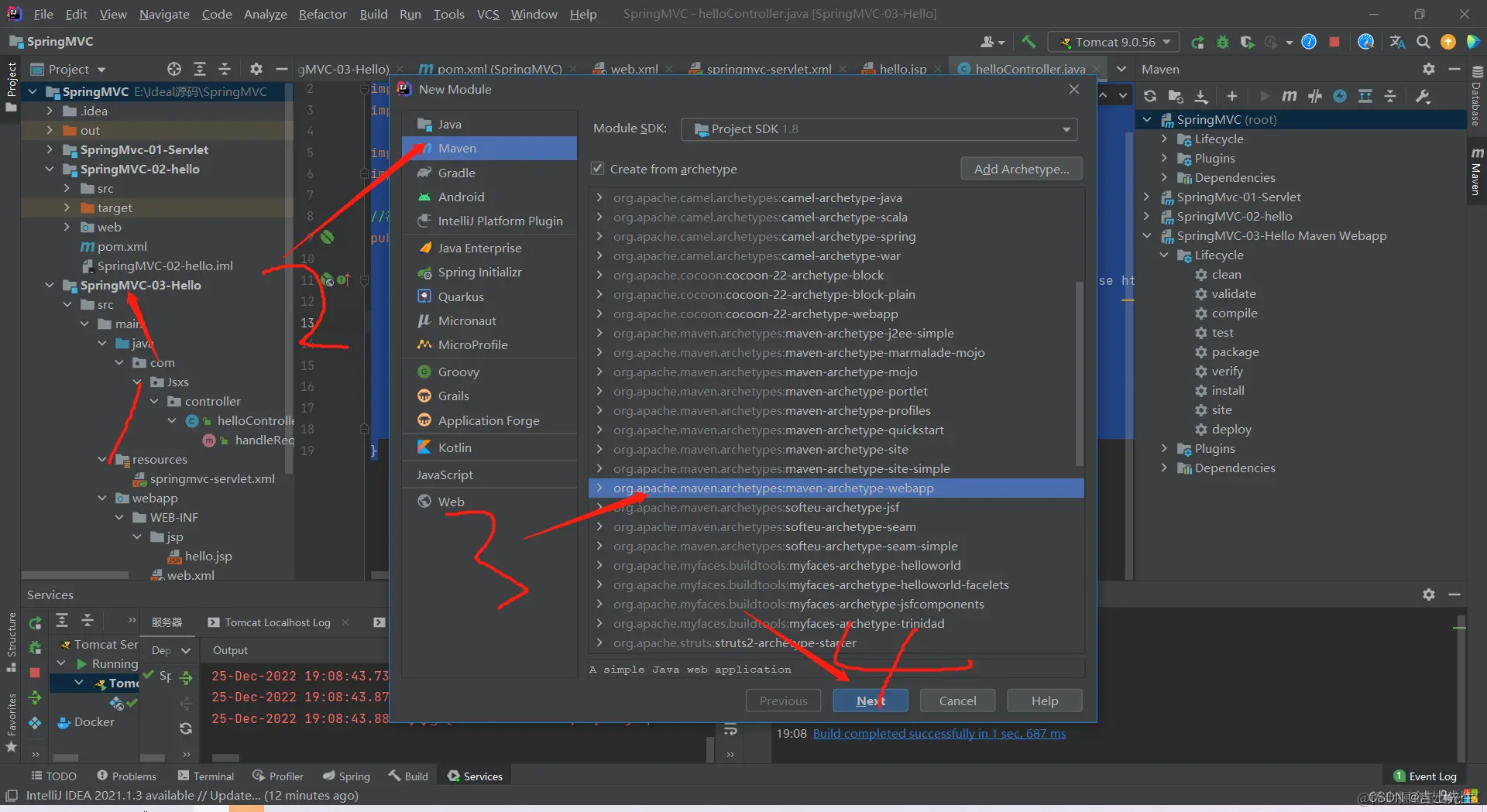Screen dimensions: 1487x812
Task: Expand maven-archetype-quickstart archetype row
Action: coord(599,430)
